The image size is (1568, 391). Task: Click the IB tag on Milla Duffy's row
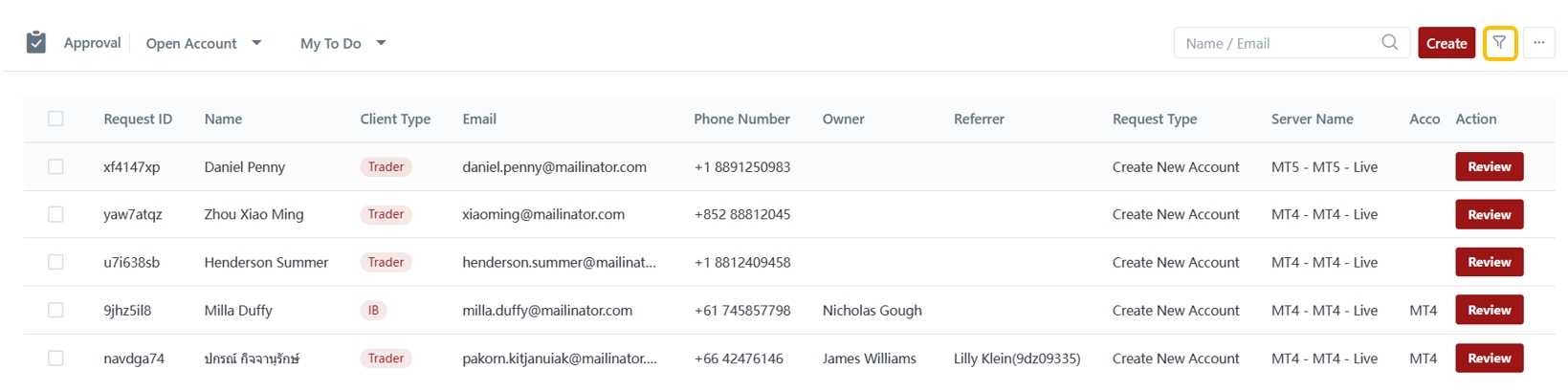click(x=373, y=310)
